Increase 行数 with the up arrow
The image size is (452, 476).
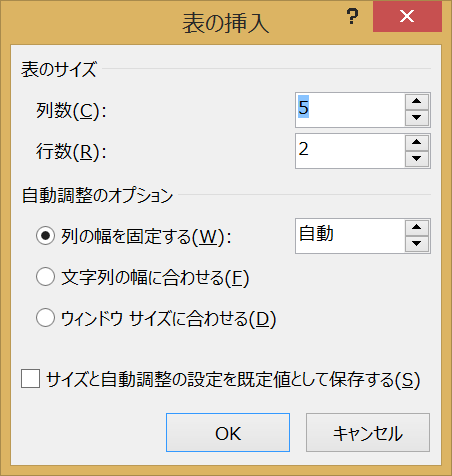(417, 143)
